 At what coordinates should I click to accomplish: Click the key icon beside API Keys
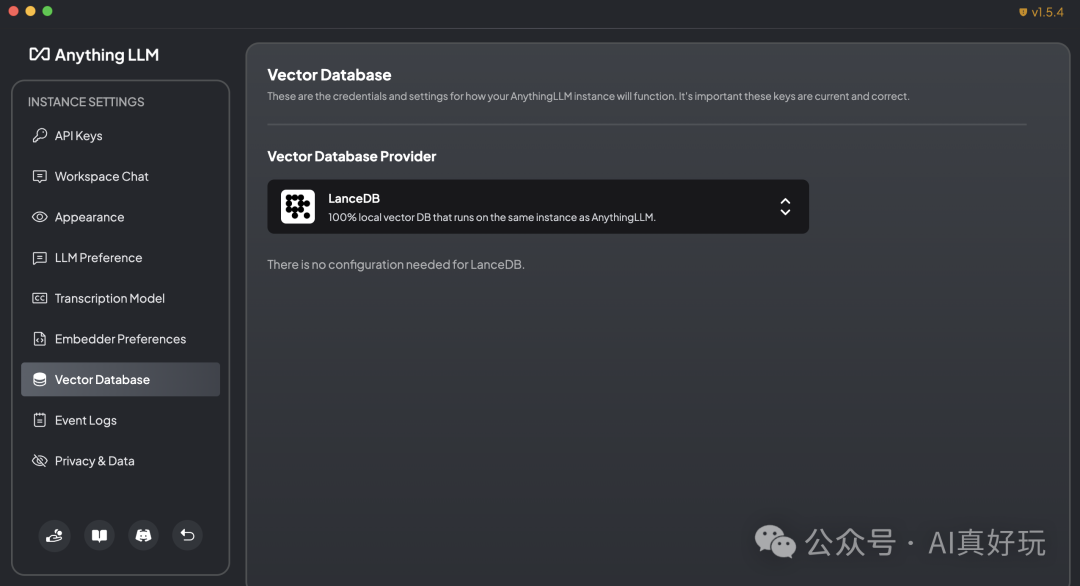(40, 136)
